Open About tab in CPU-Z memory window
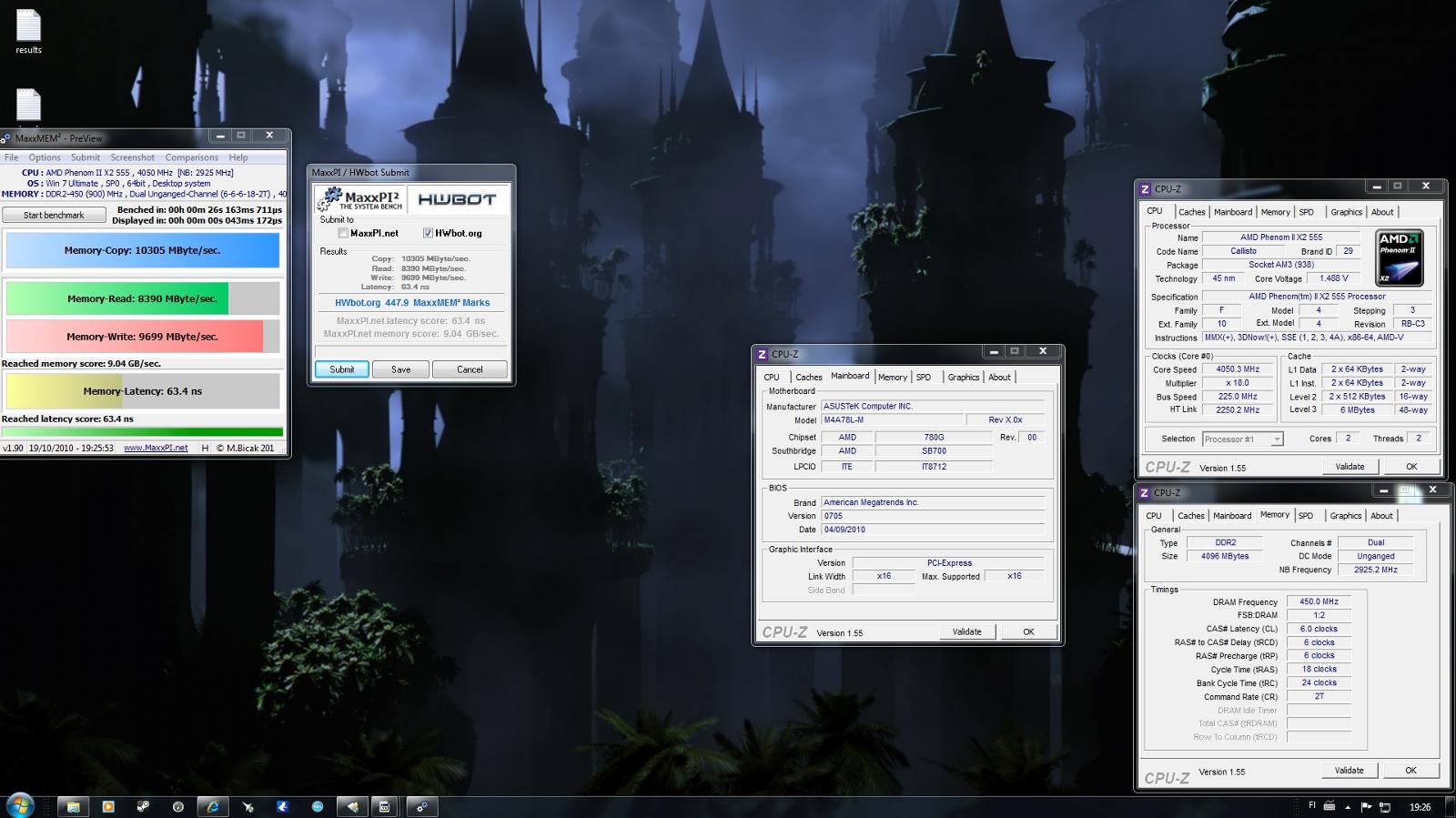The height and width of the screenshot is (818, 1456). pos(1381,516)
